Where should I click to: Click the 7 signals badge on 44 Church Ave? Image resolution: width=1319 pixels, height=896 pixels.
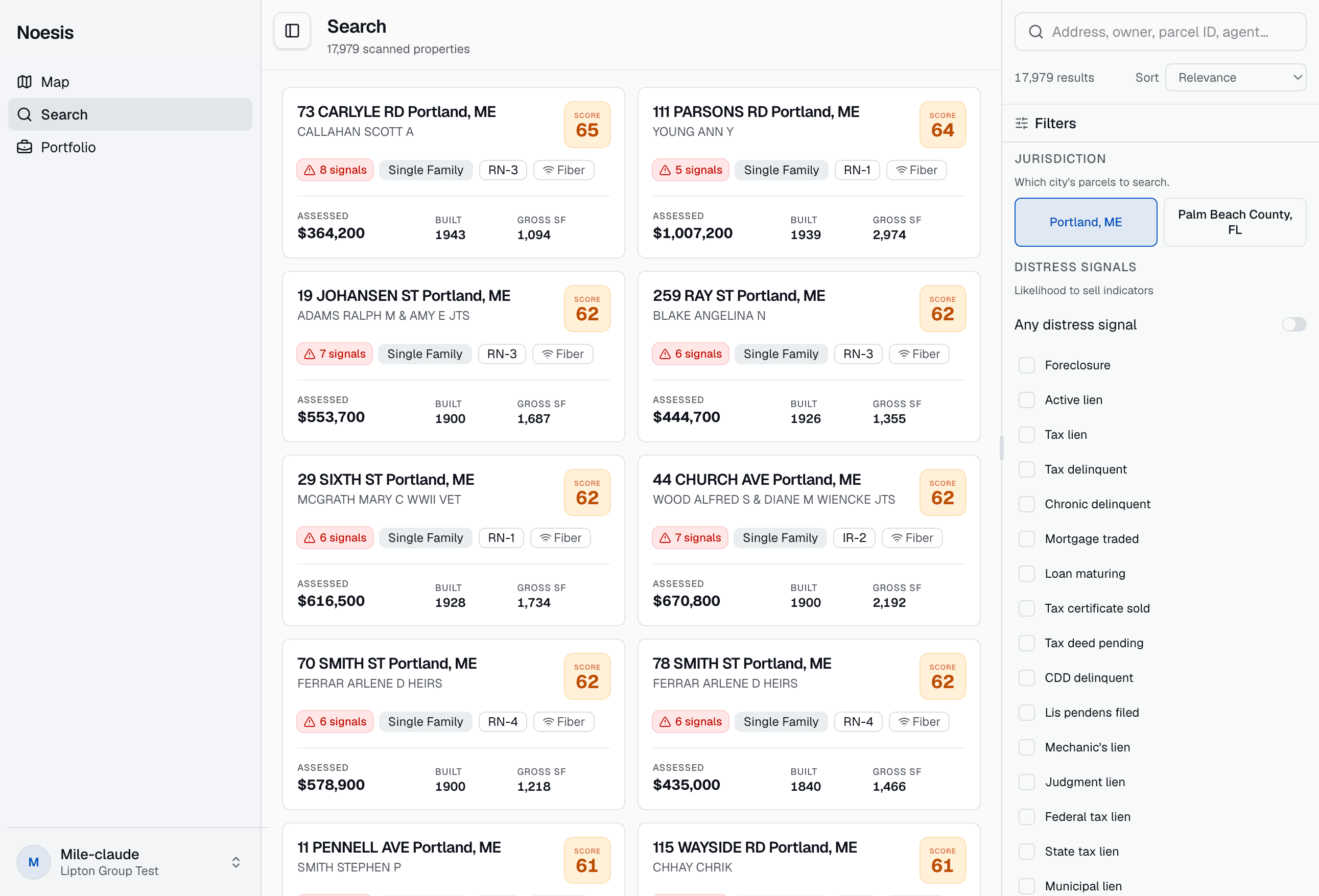point(690,537)
